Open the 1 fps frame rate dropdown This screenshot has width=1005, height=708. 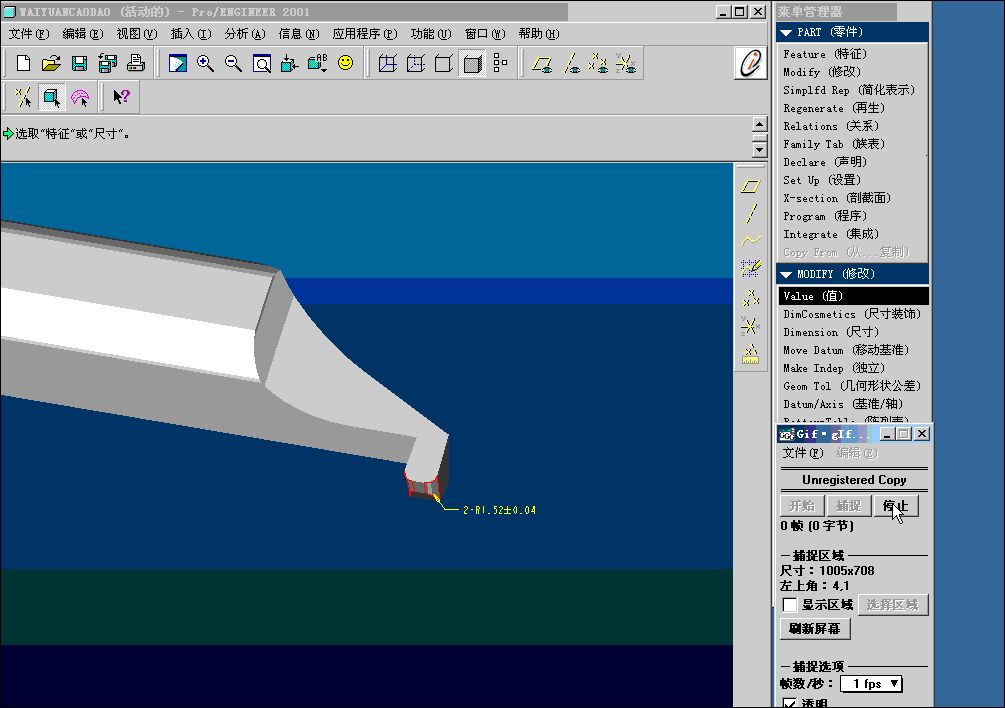click(x=872, y=684)
